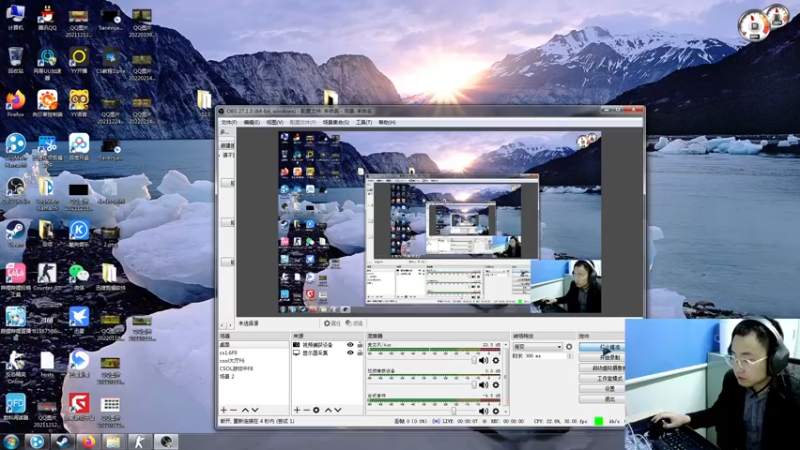Click the source Filters button above Scenes
Viewport: 800px width, 450px height.
354,323
